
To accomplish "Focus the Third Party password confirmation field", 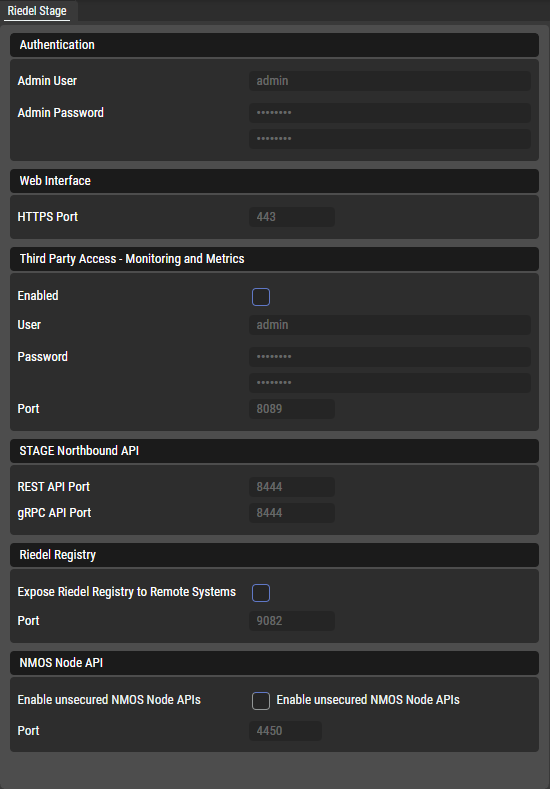I will [x=389, y=383].
